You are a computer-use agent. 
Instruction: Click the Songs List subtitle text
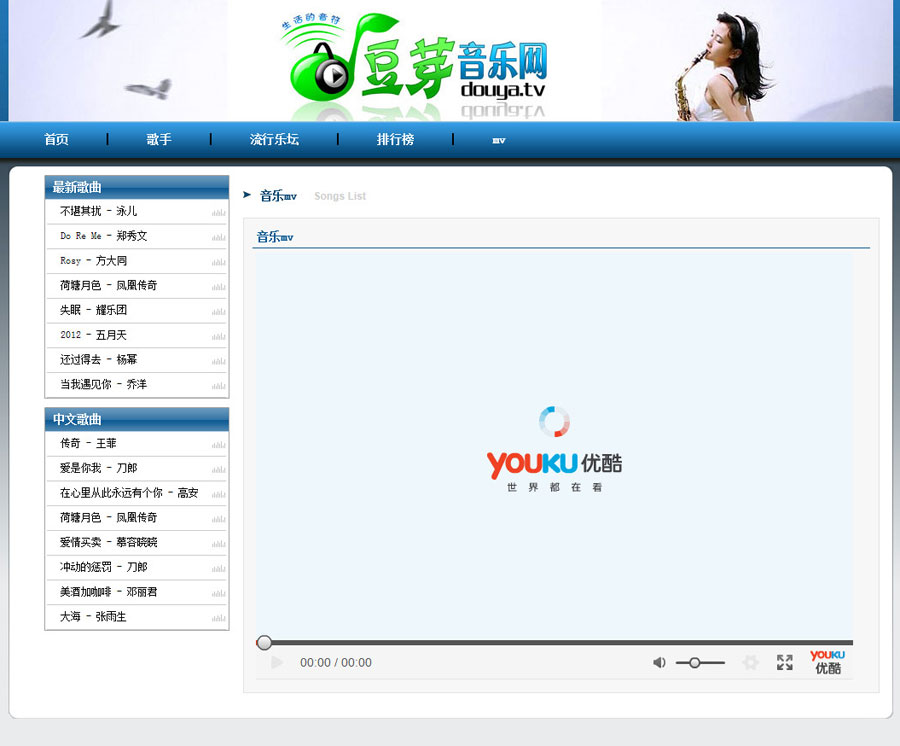(340, 196)
